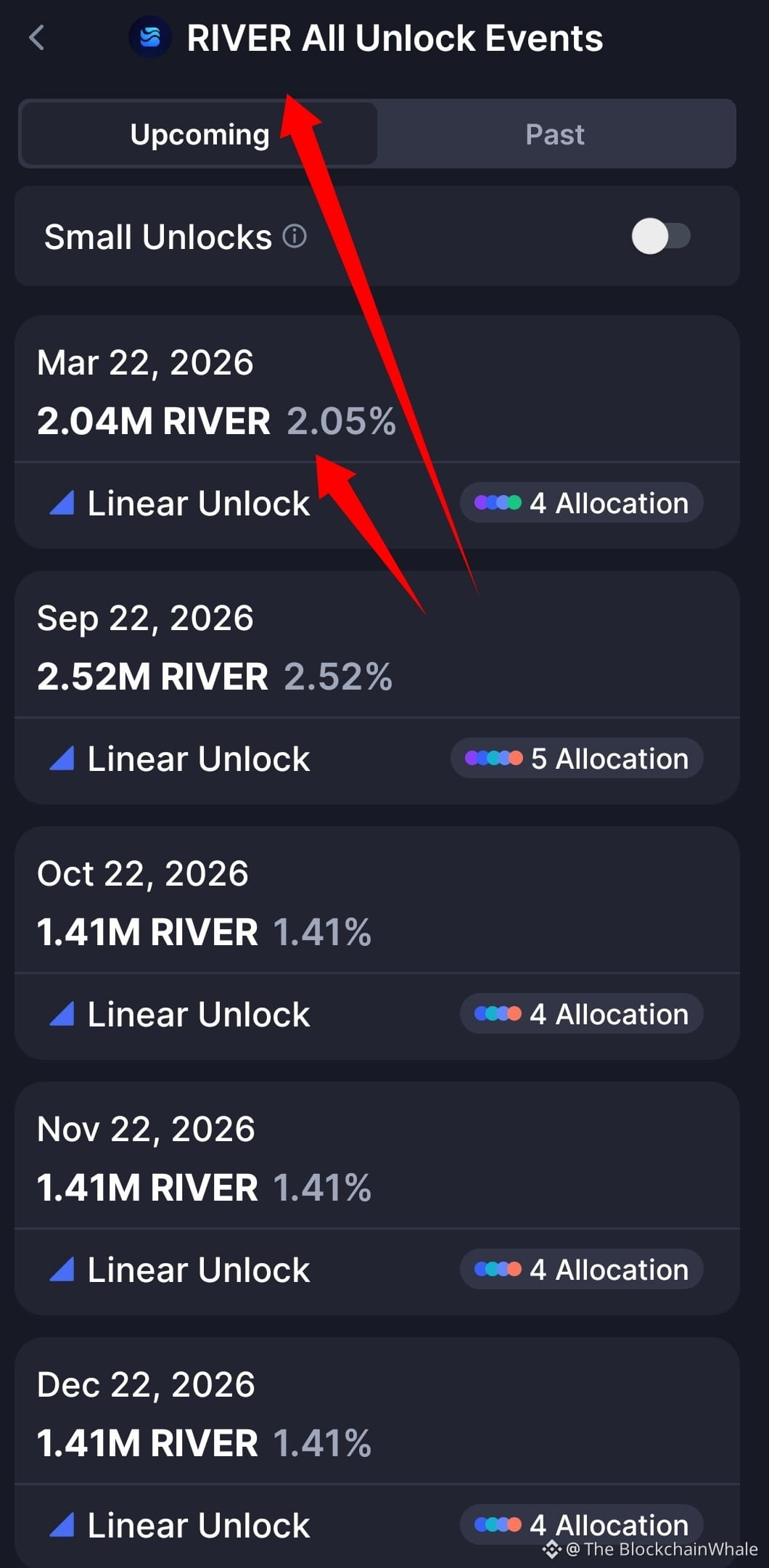The height and width of the screenshot is (1568, 769).
Task: Expand the Oct 22 4 Allocation pill
Action: [581, 1013]
